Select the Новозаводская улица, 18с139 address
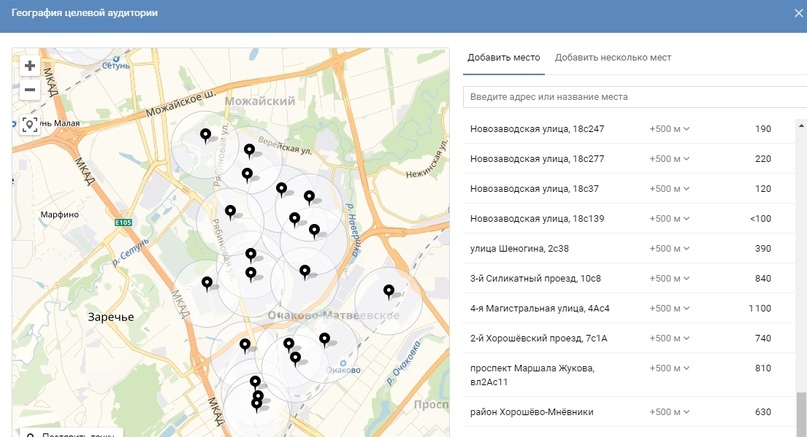807x437 pixels. 537,218
